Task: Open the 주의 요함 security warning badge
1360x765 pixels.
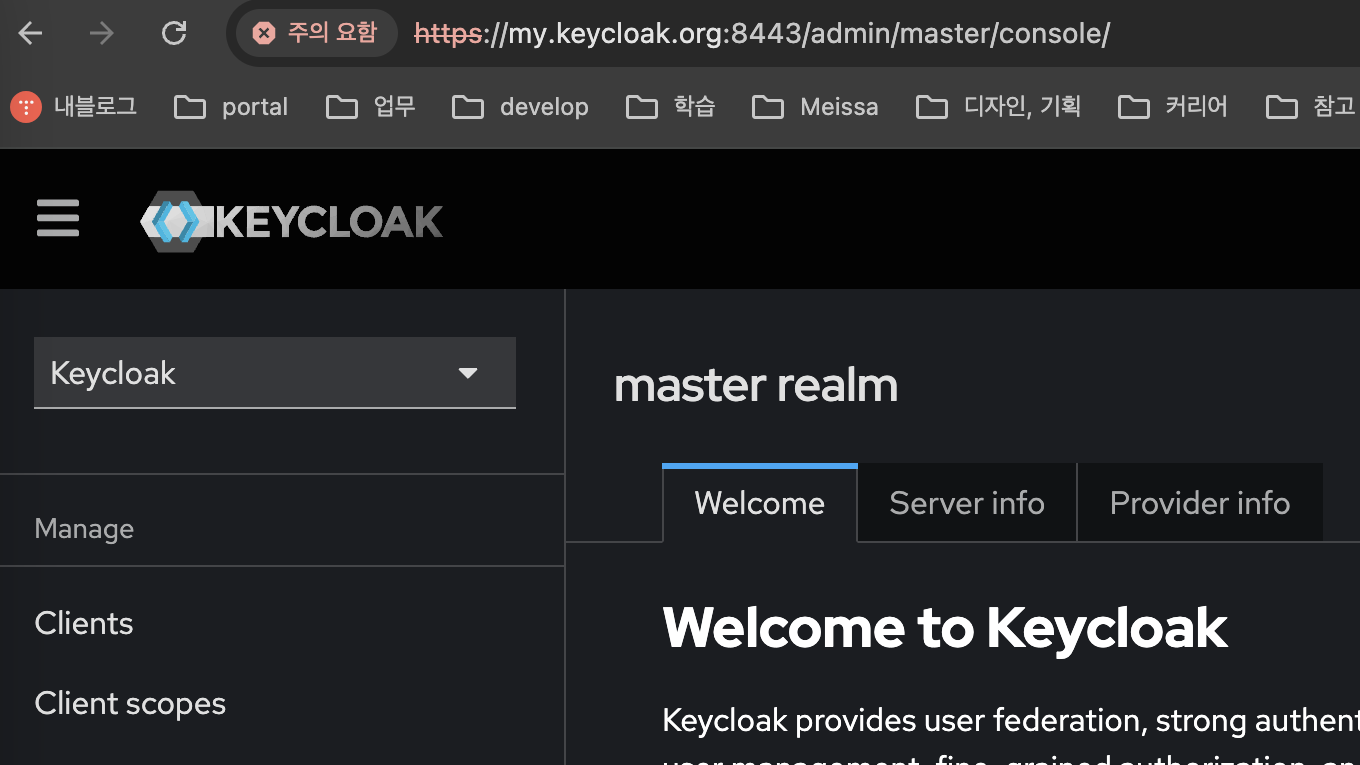Action: 316,34
